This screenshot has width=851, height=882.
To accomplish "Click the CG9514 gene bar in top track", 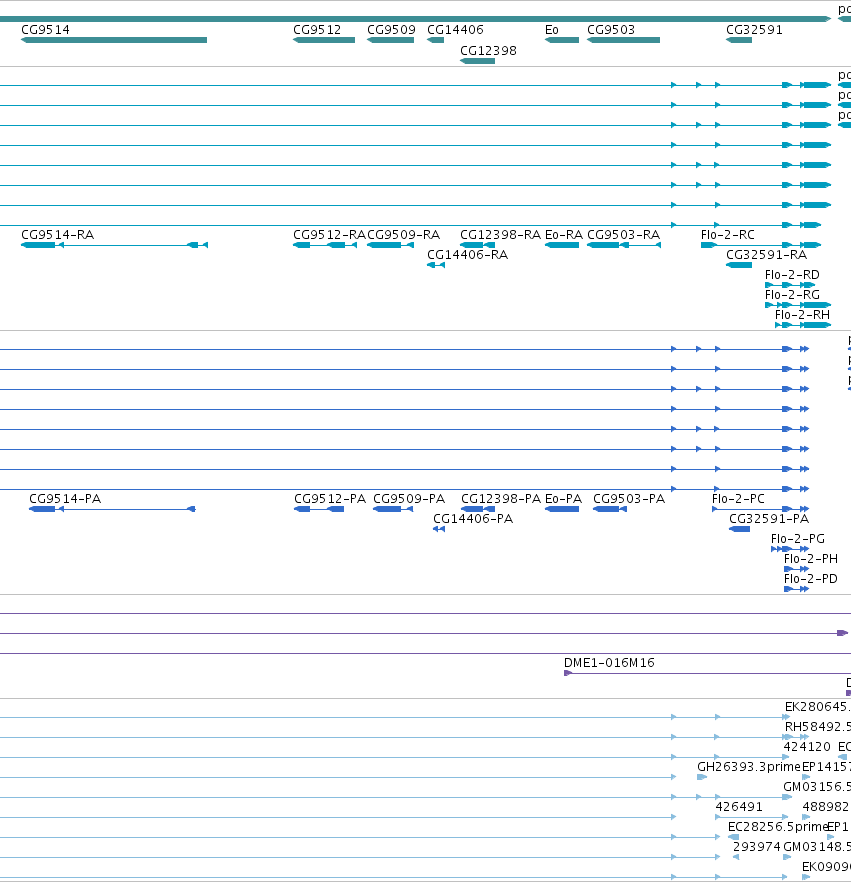I will [x=114, y=40].
